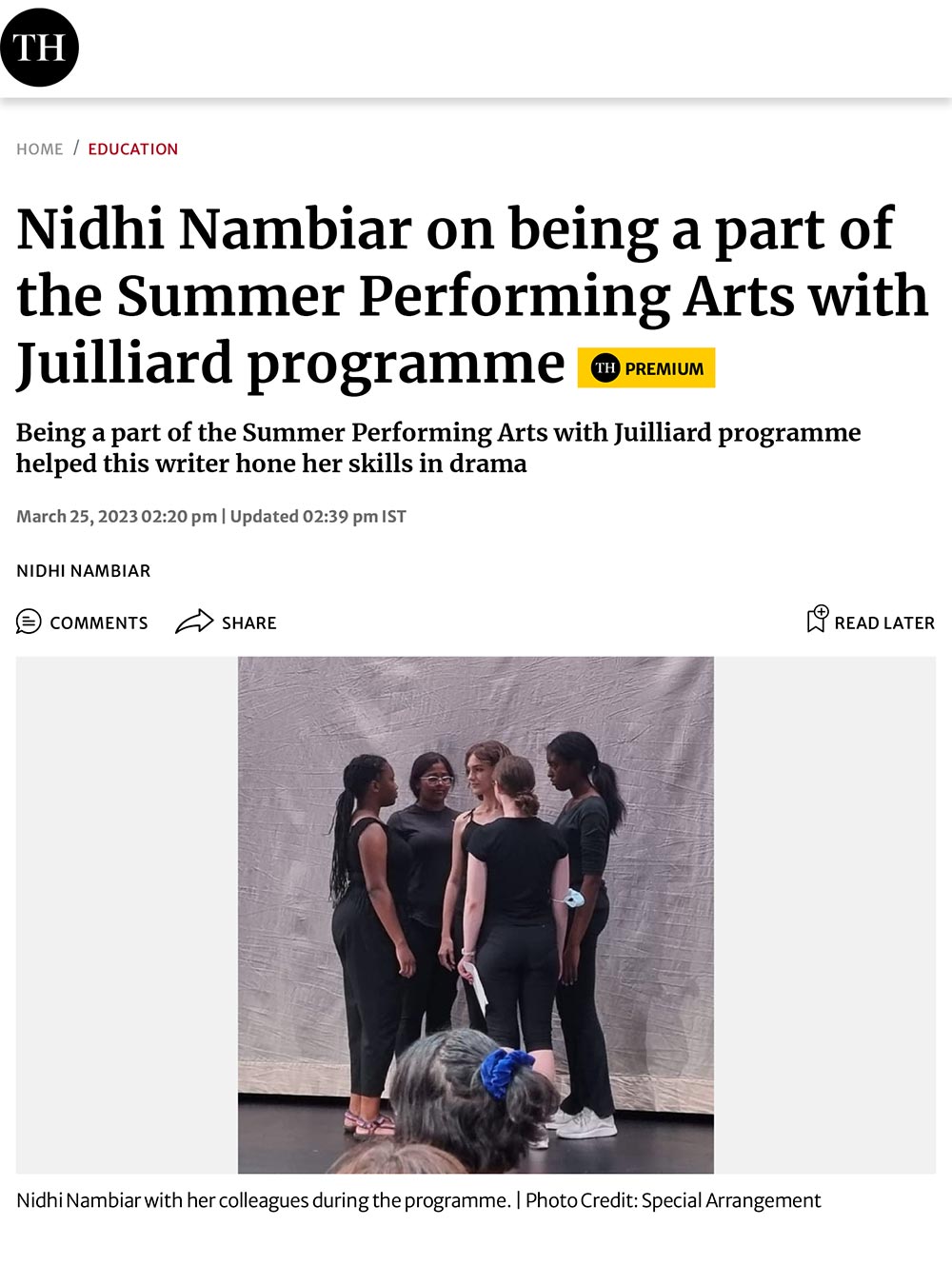Click the Read Later bookmark icon
952x1285 pixels.
[818, 620]
